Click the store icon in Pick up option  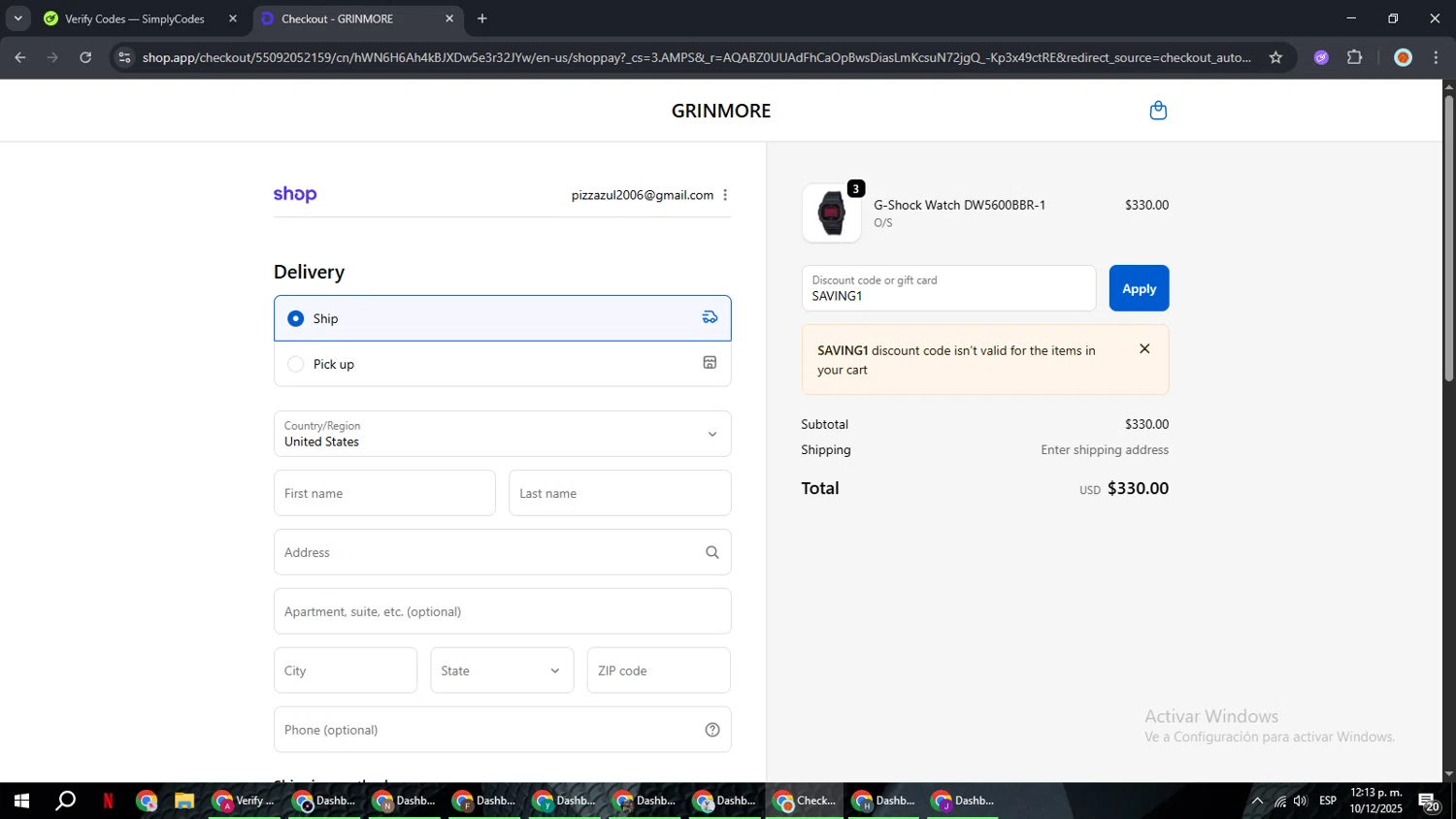coord(710,363)
